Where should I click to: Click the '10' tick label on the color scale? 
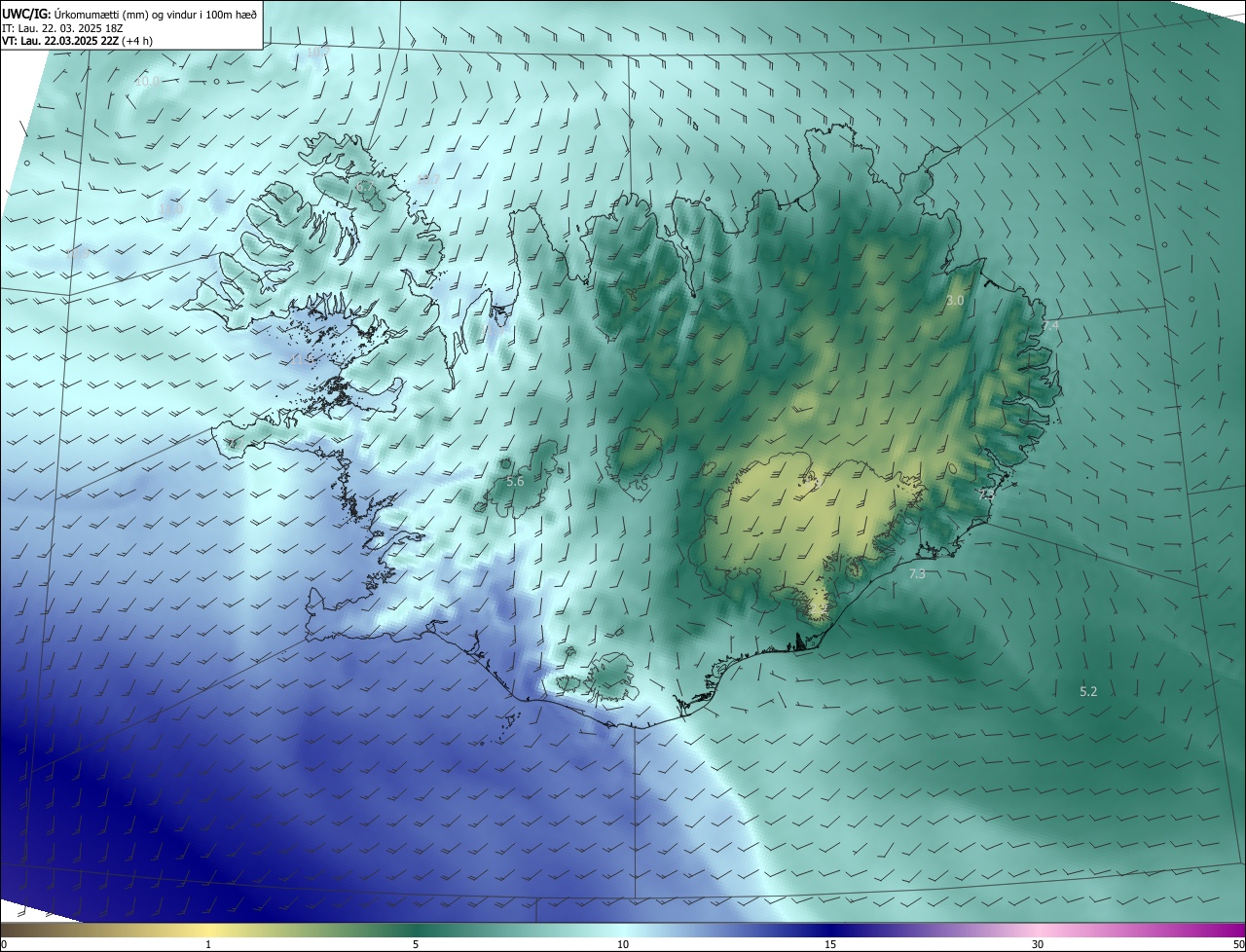(x=623, y=944)
